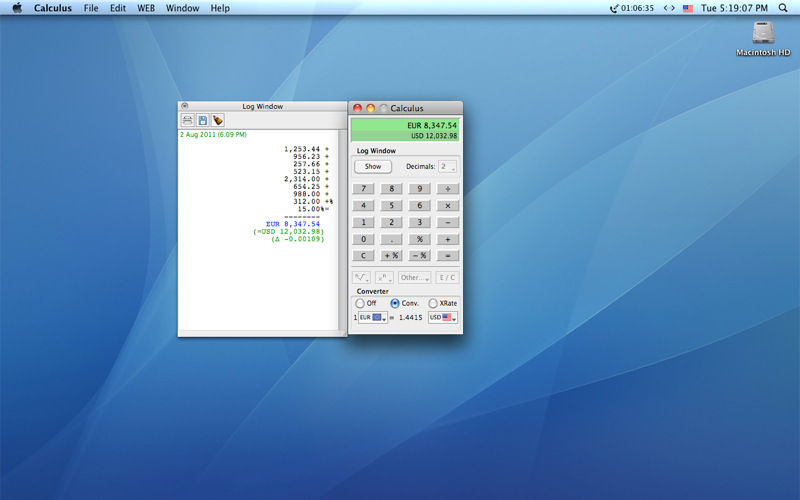Viewport: 800px width, 500px height.
Task: Open the Edit menu
Action: coord(118,8)
